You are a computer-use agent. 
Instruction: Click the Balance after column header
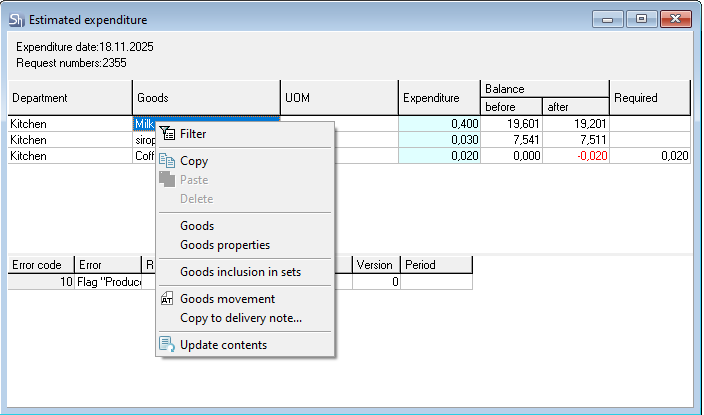point(575,107)
